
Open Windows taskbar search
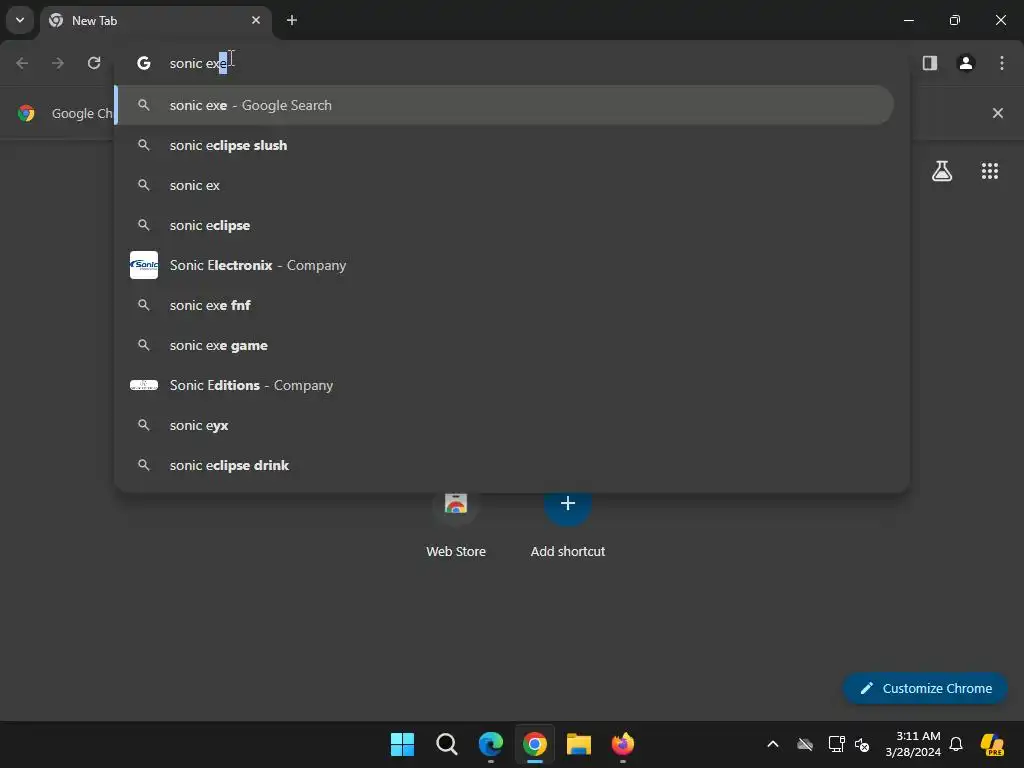(447, 744)
